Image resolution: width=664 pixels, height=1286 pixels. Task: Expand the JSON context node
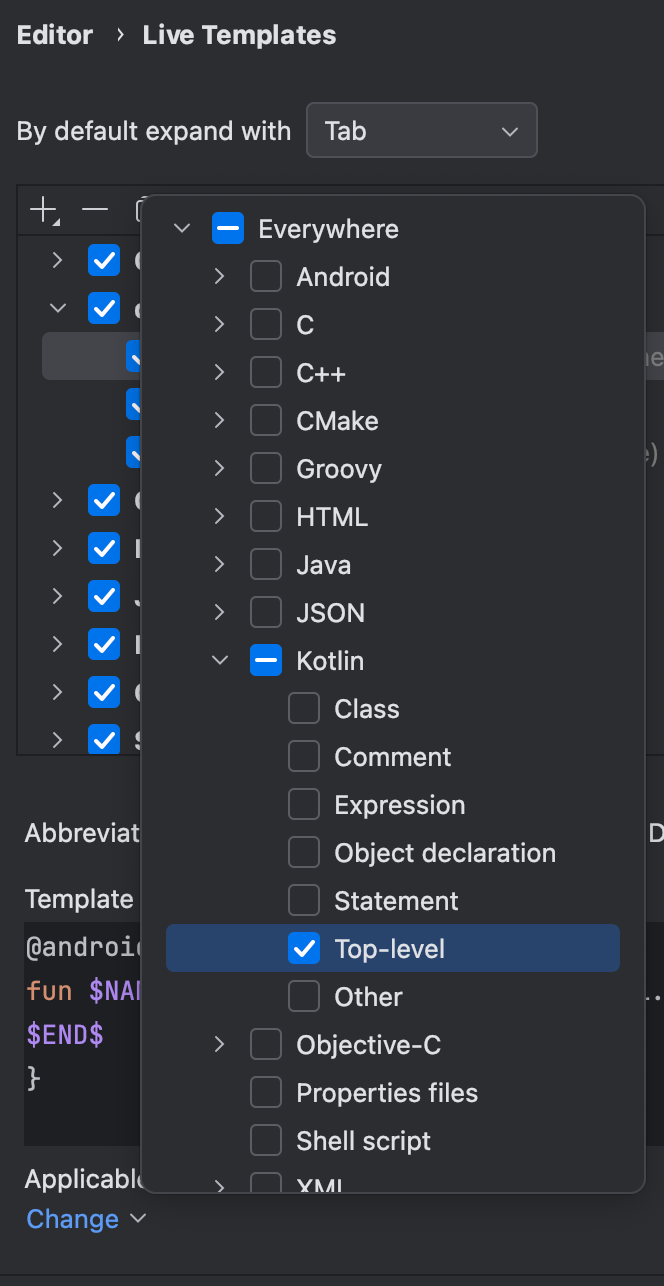pos(220,613)
